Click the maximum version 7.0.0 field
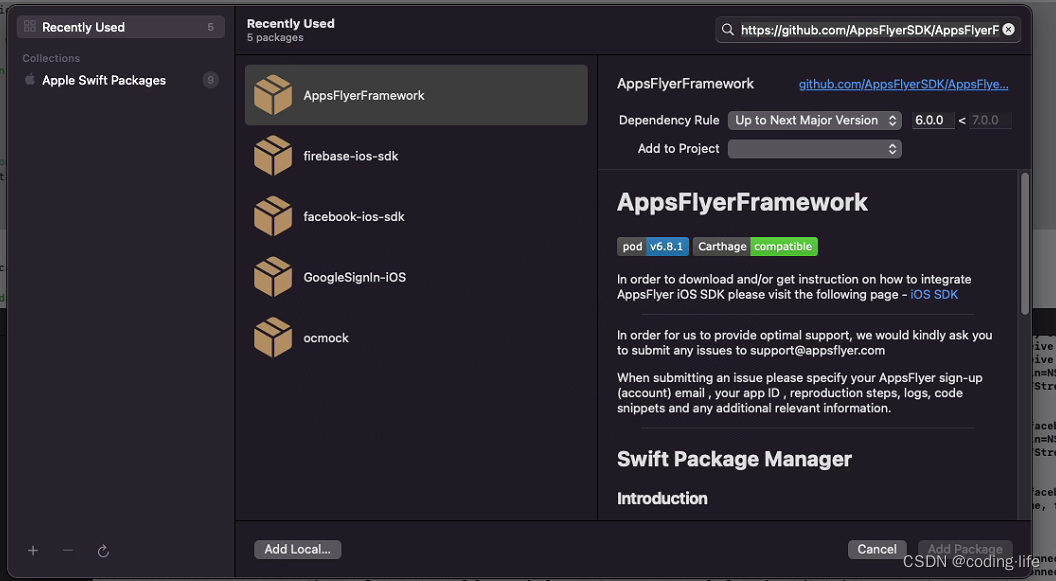This screenshot has height=581, width=1056. click(990, 121)
